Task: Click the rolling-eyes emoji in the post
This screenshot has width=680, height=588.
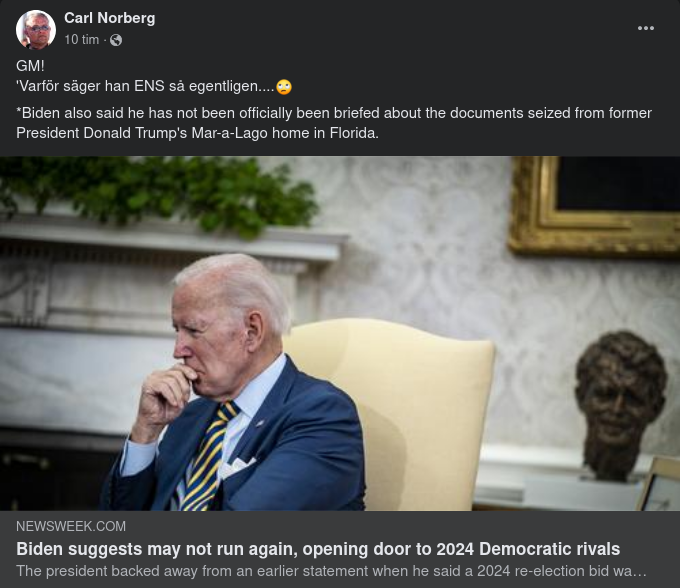Action: tap(284, 87)
